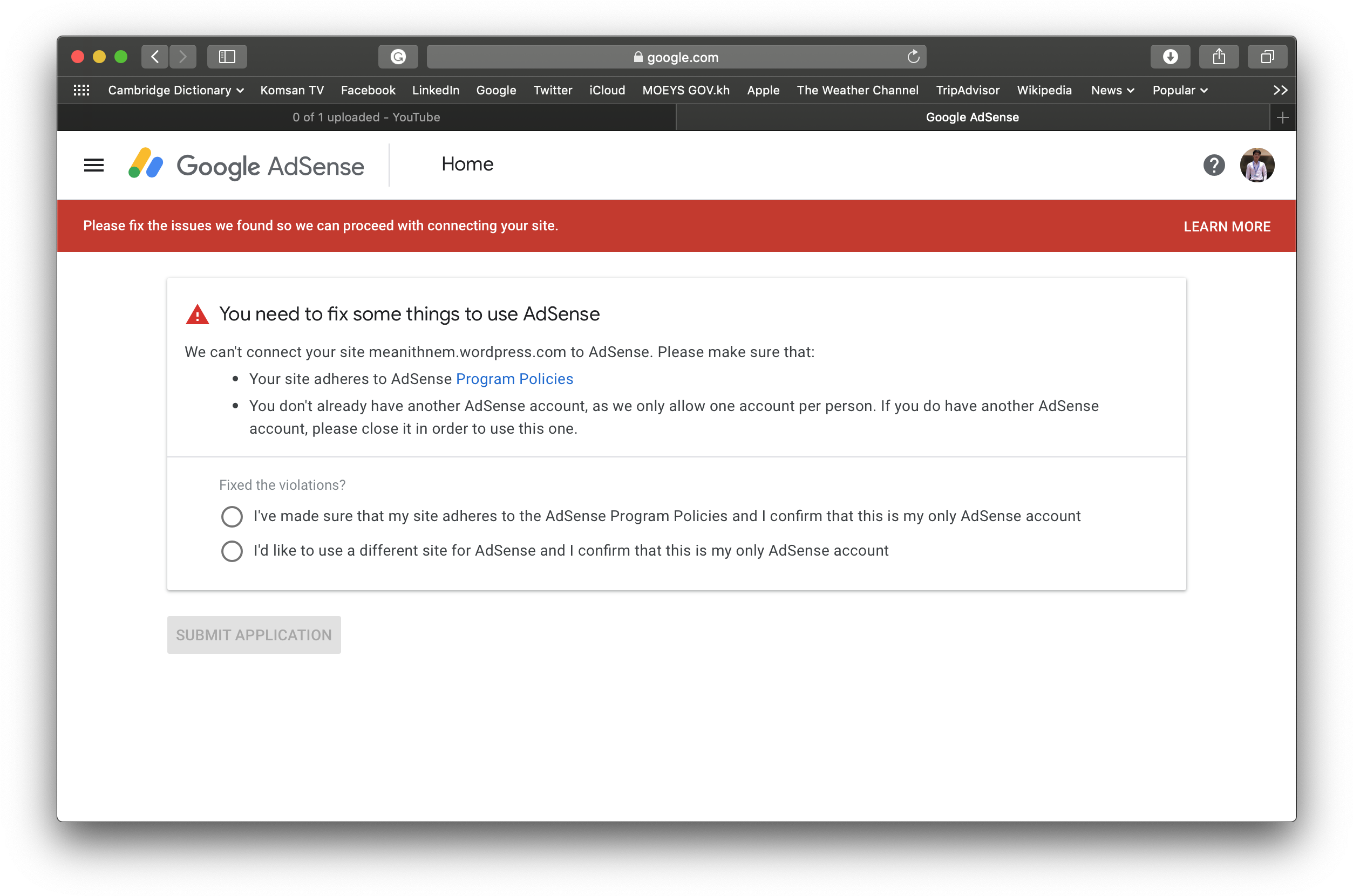Screen dimensions: 1353x896
Task: Open the Facebook bookmark
Action: tap(368, 90)
